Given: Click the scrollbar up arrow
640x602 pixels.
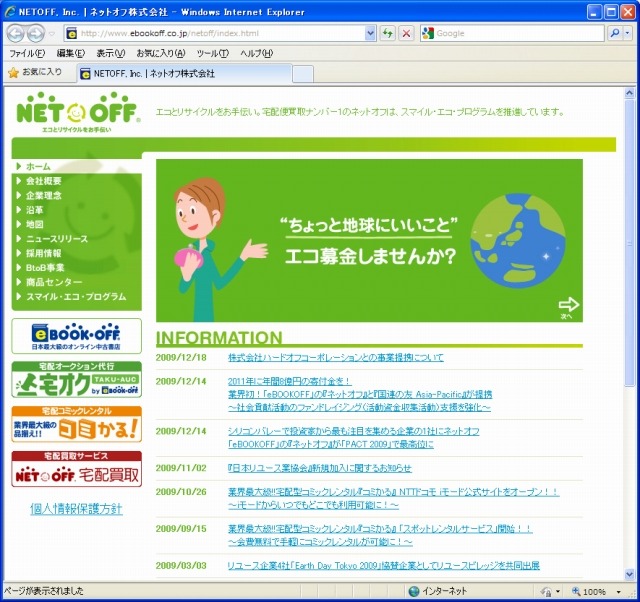Looking at the screenshot, I should 629,93.
